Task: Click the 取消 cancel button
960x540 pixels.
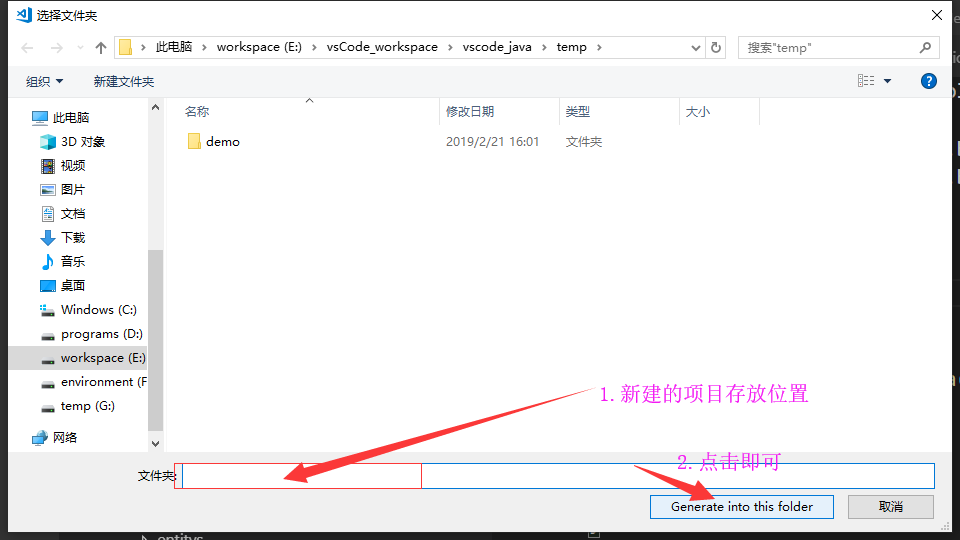Action: tap(891, 507)
